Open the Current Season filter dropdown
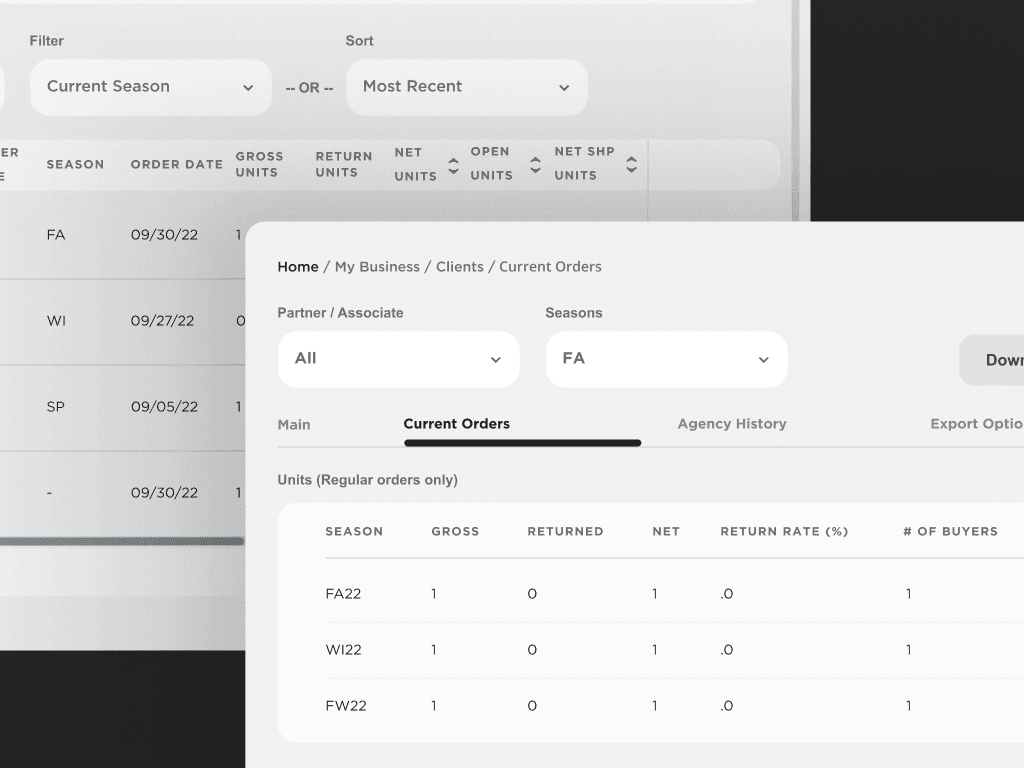Viewport: 1024px width, 768px height. tap(150, 87)
